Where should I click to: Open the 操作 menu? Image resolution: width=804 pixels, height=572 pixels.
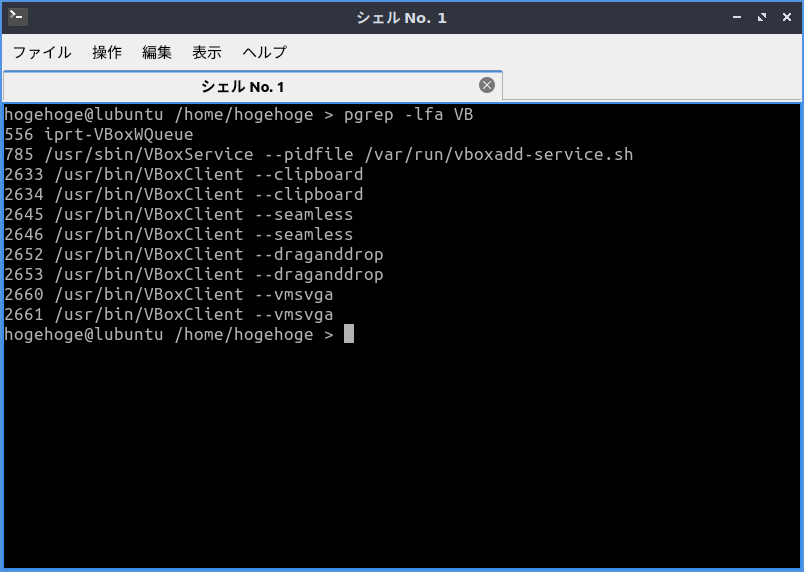click(107, 52)
